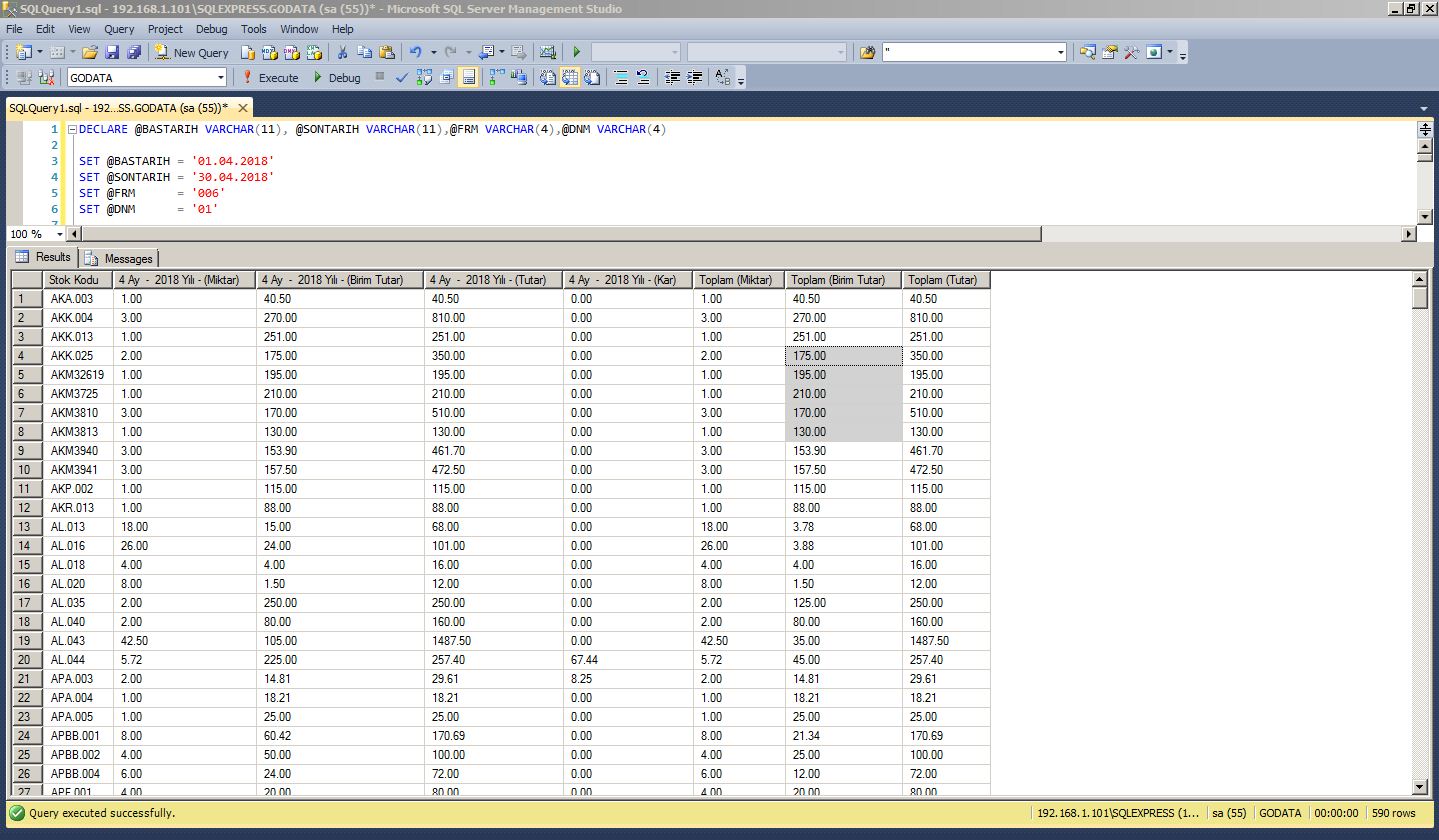
Task: Select the AKK.004 Stok Kodu cell
Action: coord(72,318)
